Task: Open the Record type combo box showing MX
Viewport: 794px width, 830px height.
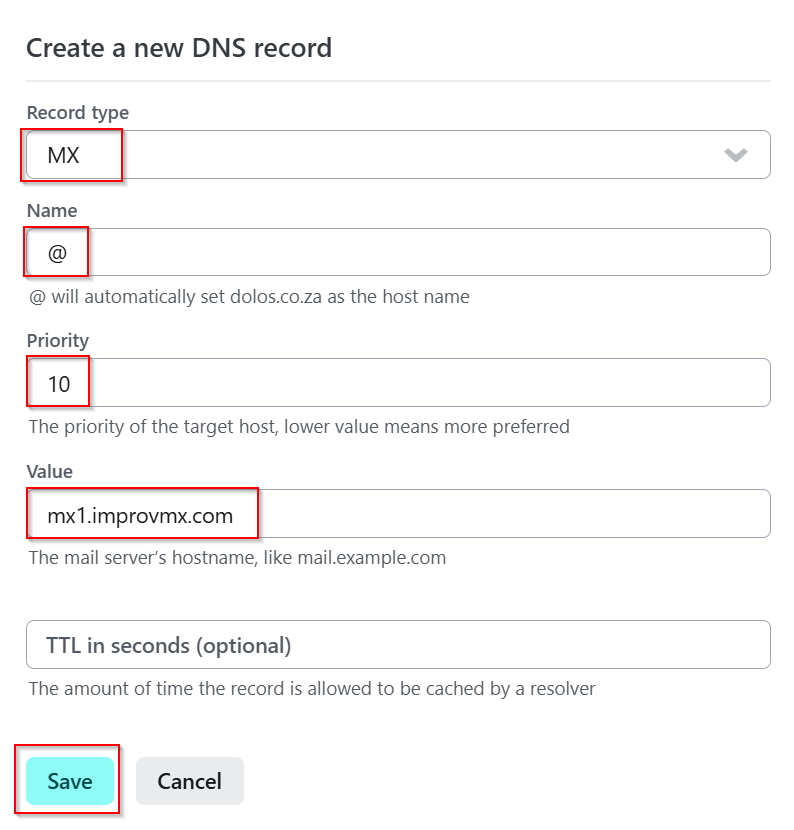Action: [398, 155]
